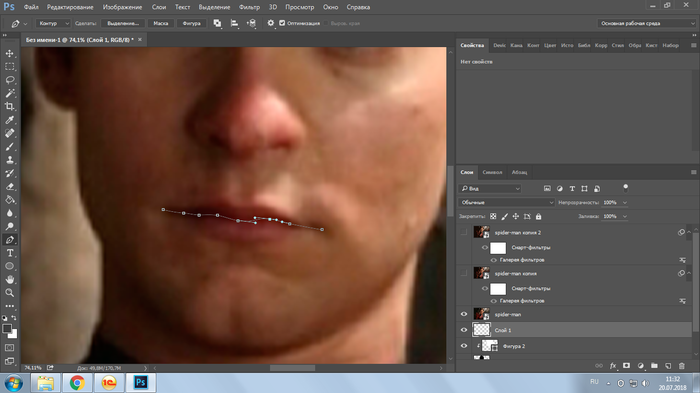Select the History Brush tool
700x393 pixels.
pyautogui.click(x=9, y=173)
